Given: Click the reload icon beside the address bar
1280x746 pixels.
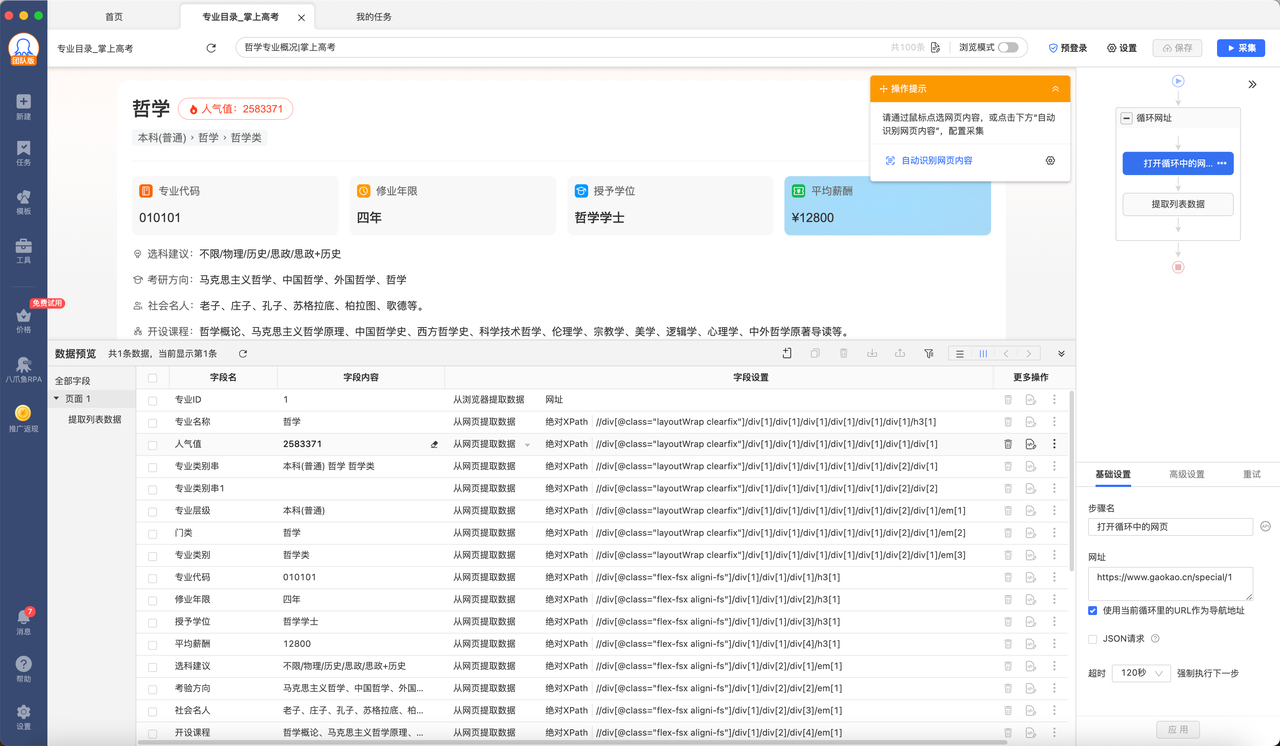Looking at the screenshot, I should 211,48.
